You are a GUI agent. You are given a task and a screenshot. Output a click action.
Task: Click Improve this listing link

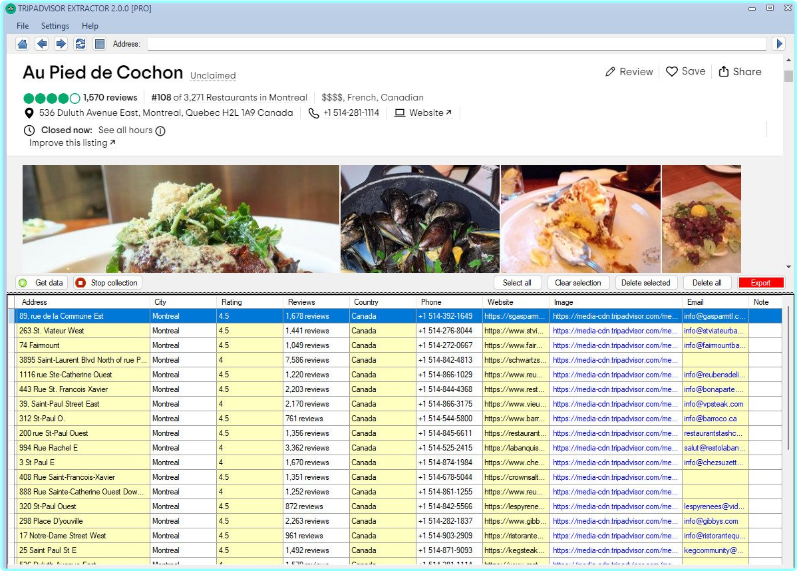click(72, 143)
